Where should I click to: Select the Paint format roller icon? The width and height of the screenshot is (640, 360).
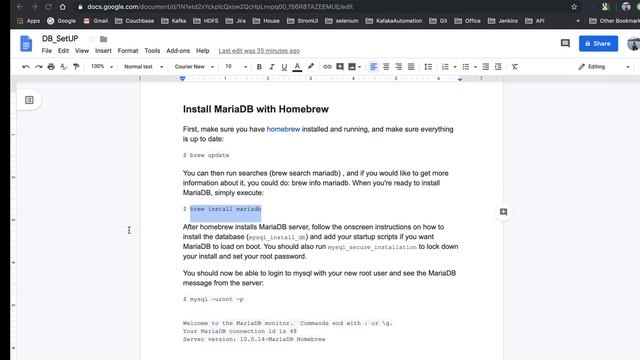76,67
